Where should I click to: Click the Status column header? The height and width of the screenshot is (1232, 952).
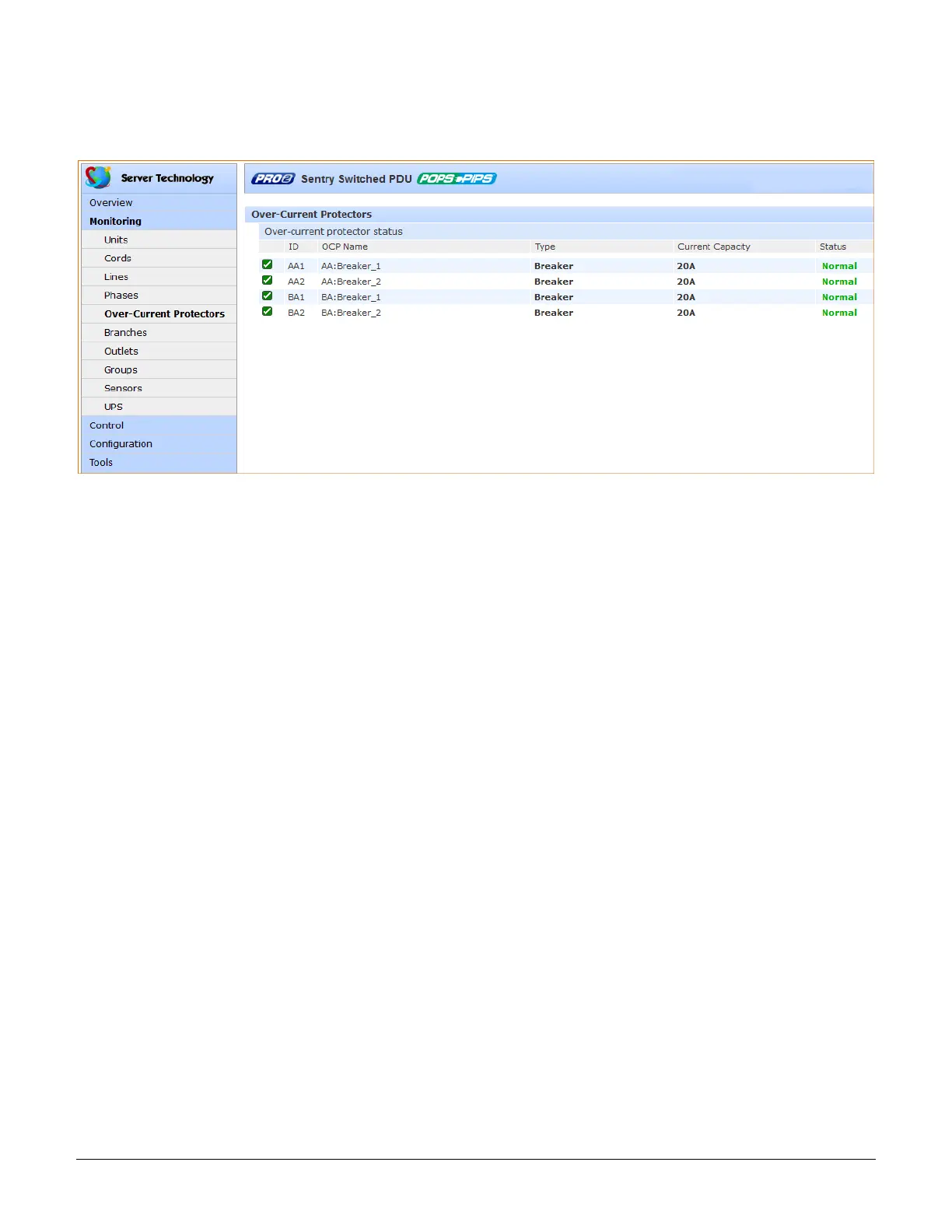tap(832, 247)
